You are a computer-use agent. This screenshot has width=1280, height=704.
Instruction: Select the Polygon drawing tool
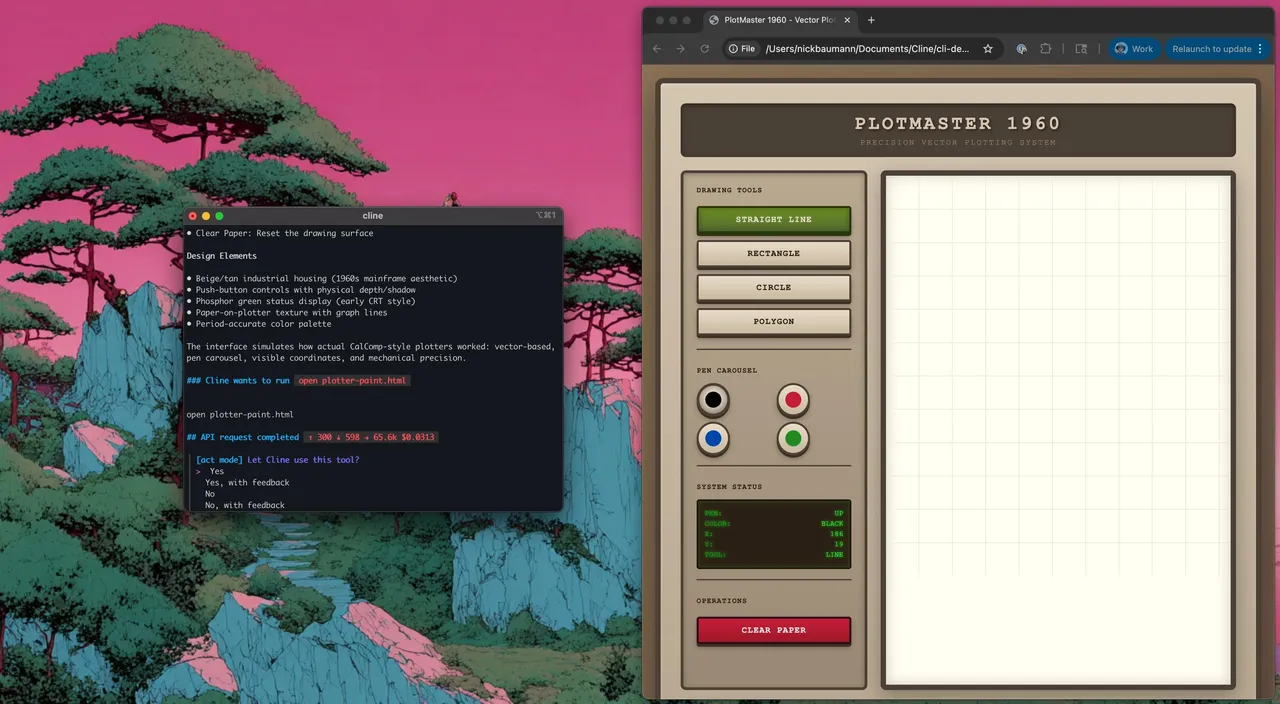pyautogui.click(x=773, y=322)
